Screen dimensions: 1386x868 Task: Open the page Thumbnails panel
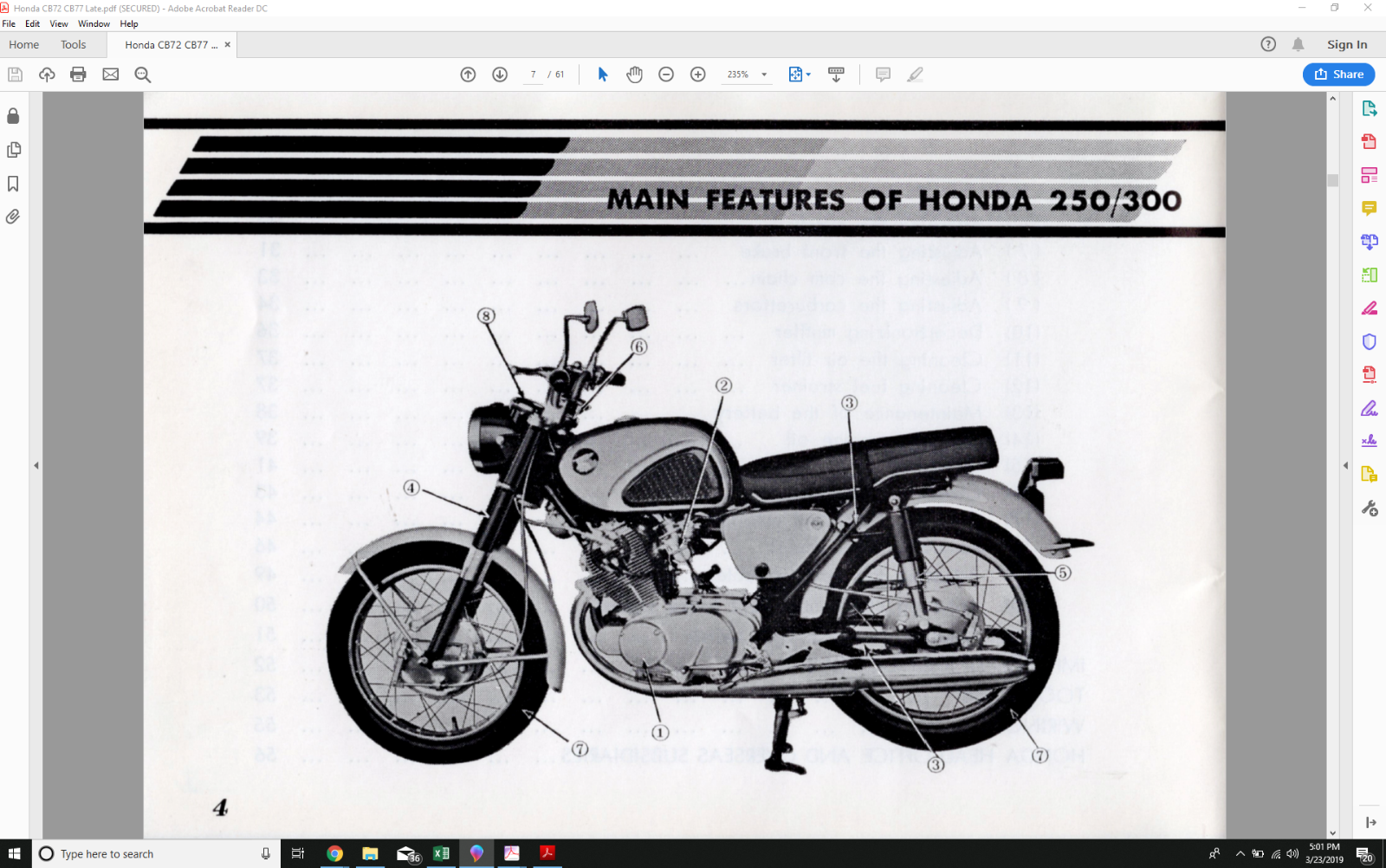pos(13,150)
